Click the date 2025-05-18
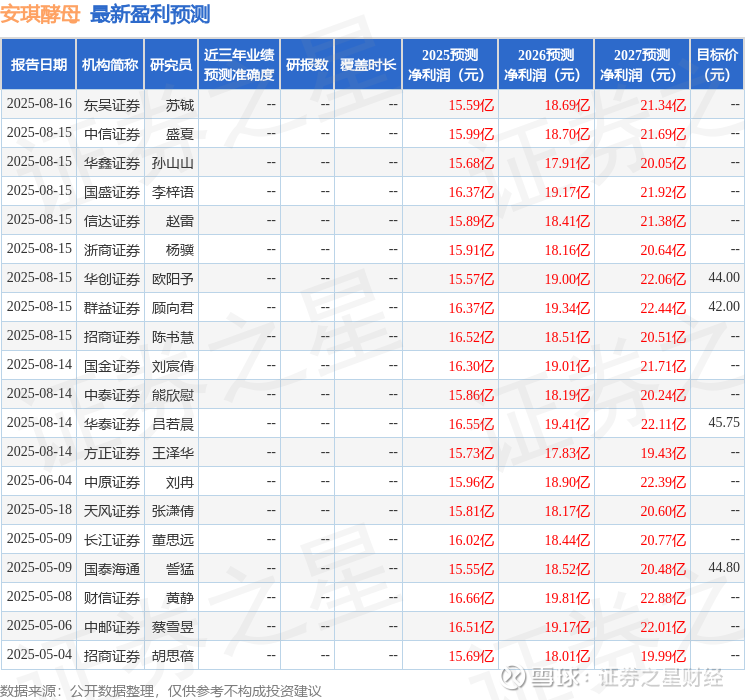Image resolution: width=745 pixels, height=700 pixels. (x=39, y=509)
